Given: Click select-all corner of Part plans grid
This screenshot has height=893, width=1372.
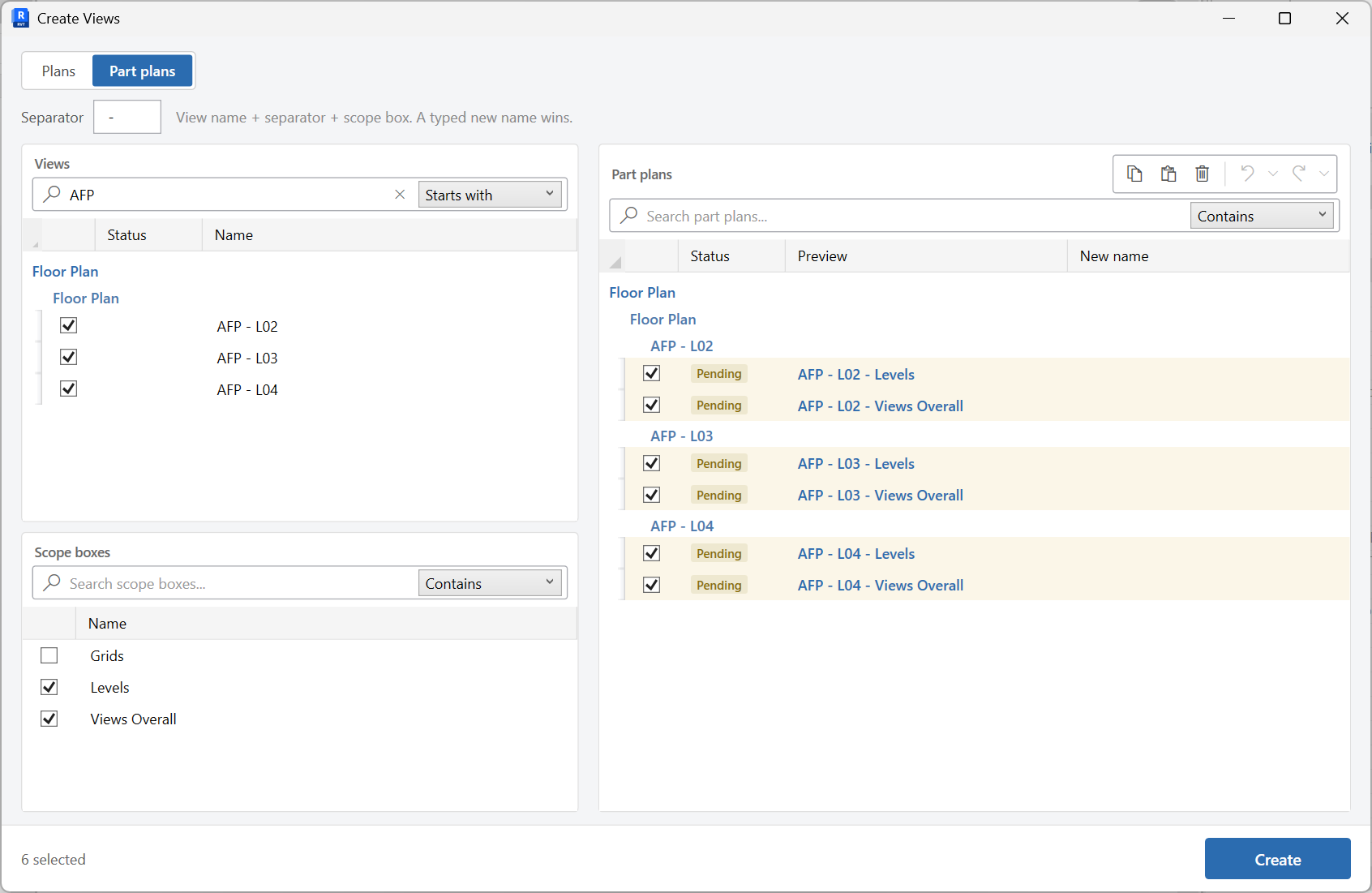Looking at the screenshot, I should pyautogui.click(x=615, y=262).
